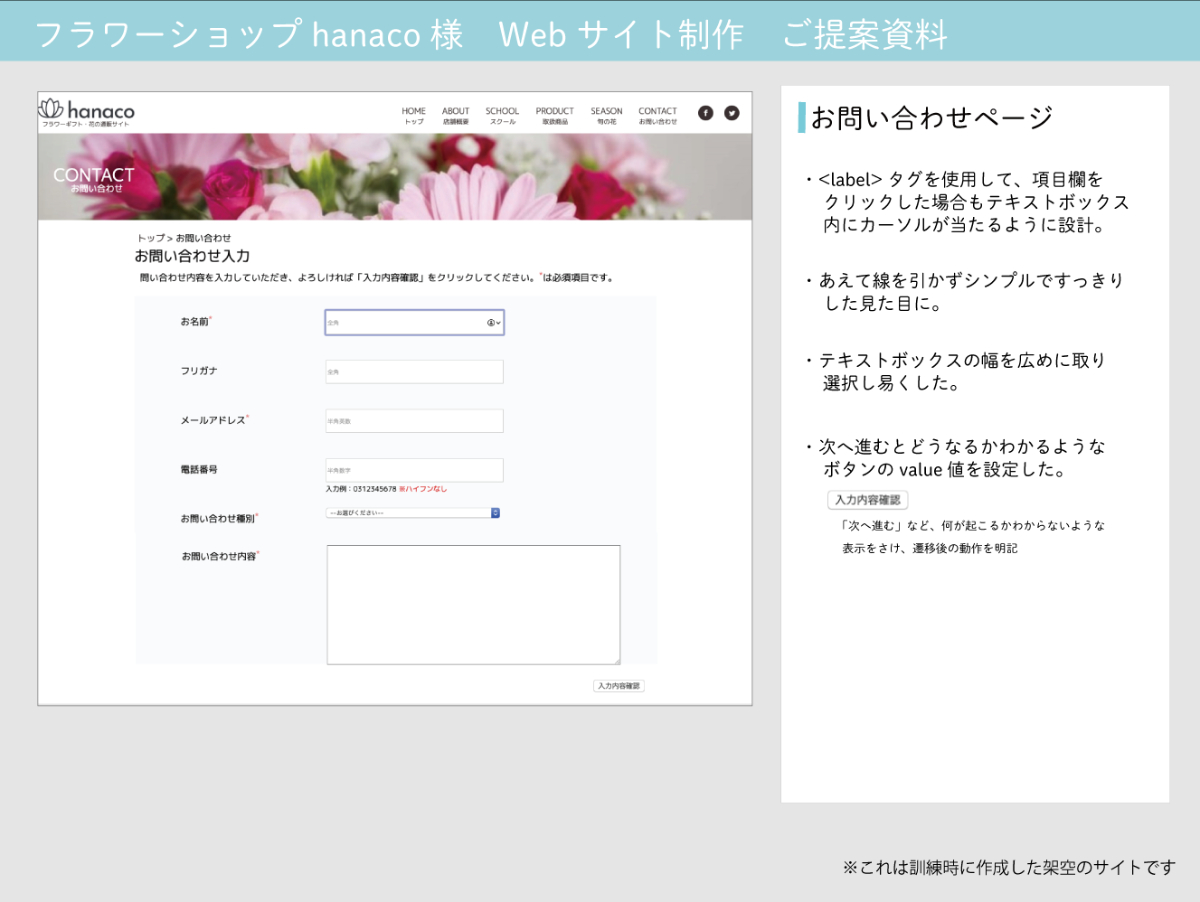
Task: Click the Facebook icon in the header
Action: 705,113
